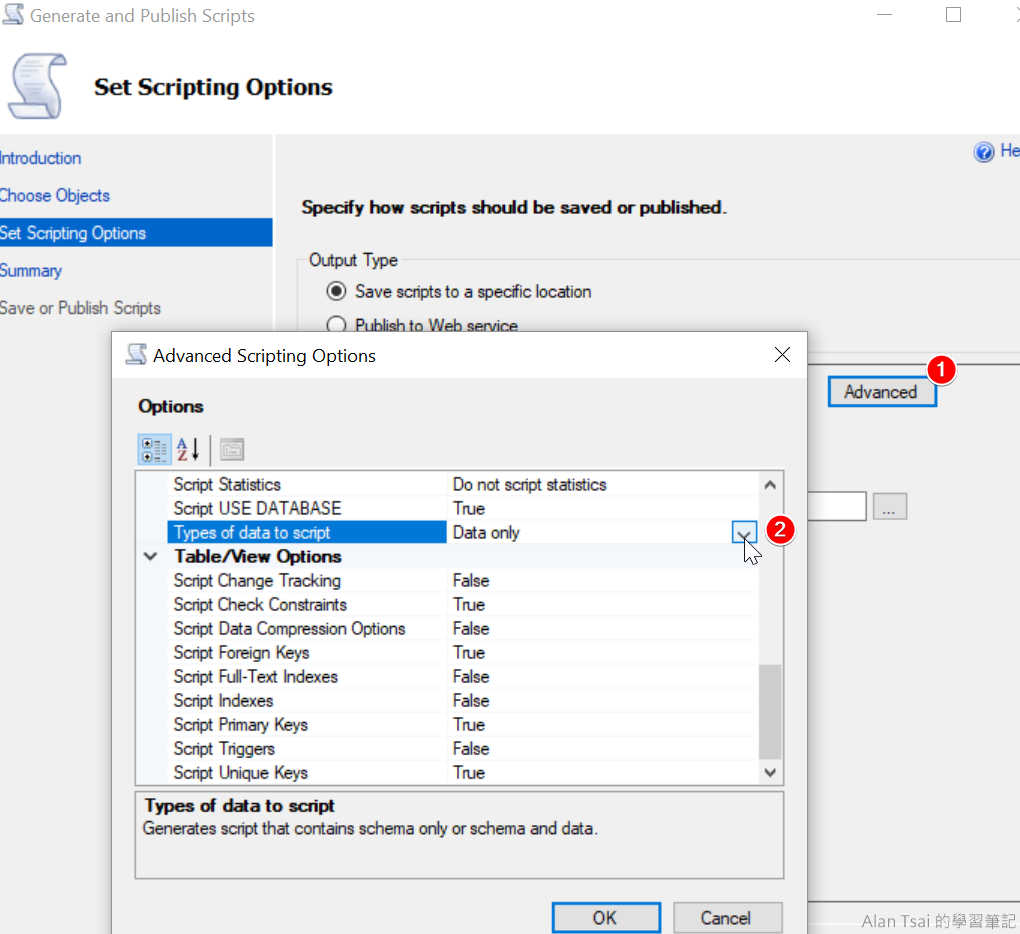Open the Choose Objects step

click(x=55, y=196)
